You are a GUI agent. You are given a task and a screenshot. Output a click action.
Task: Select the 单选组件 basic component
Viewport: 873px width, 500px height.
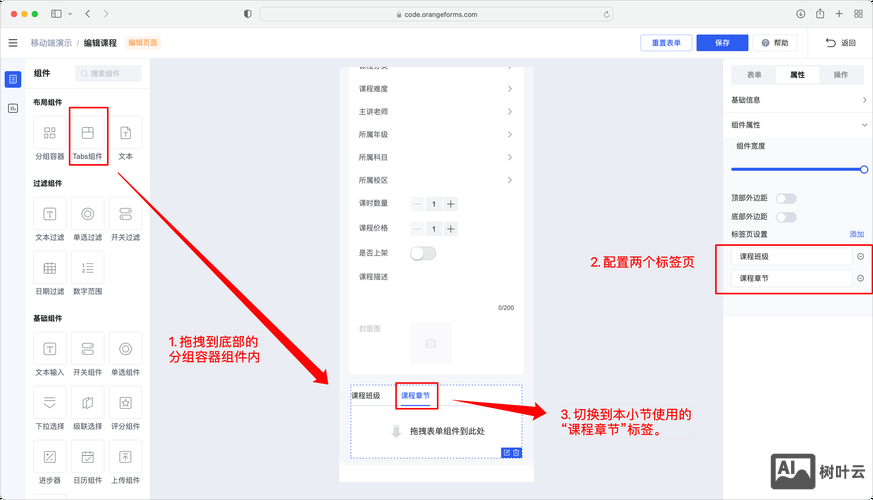[125, 354]
